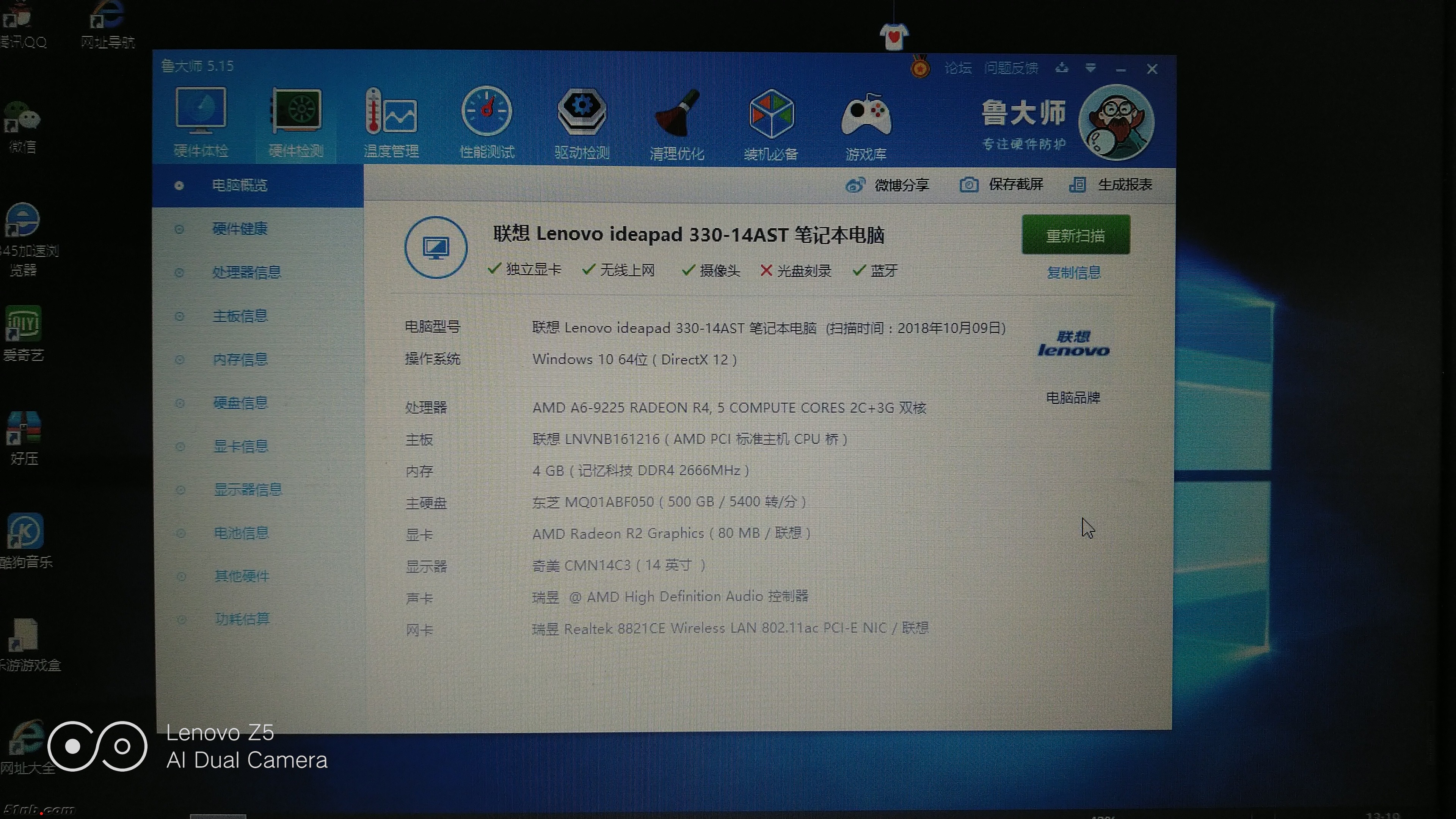Image resolution: width=1456 pixels, height=819 pixels.
Task: Switch to 内存信息 sidebar tab
Action: 240,359
